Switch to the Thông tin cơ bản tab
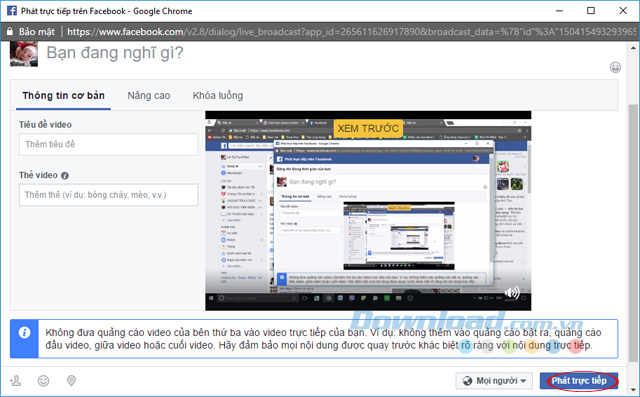640x397 pixels. 63,95
